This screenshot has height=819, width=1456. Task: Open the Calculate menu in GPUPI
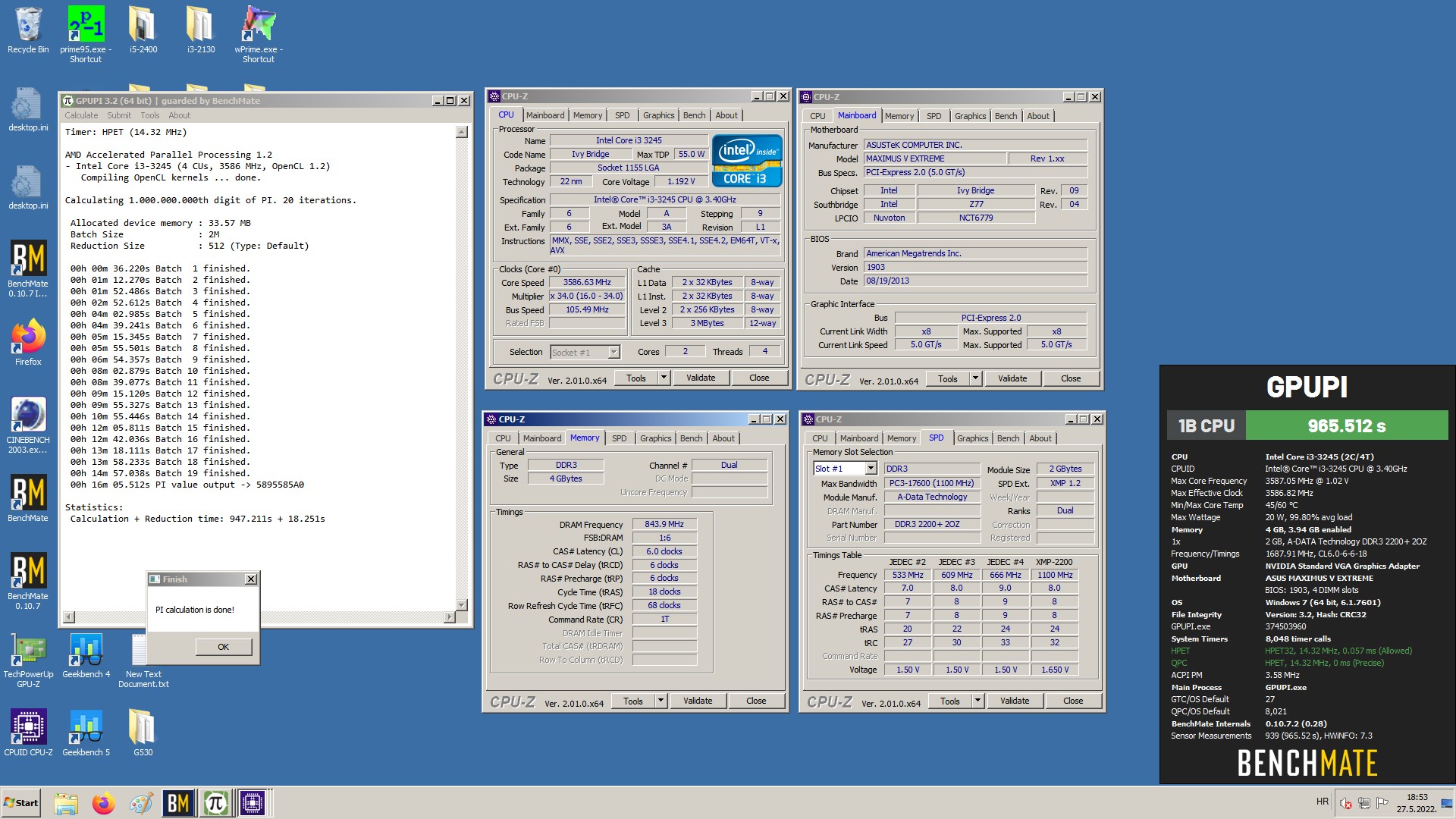click(x=81, y=115)
